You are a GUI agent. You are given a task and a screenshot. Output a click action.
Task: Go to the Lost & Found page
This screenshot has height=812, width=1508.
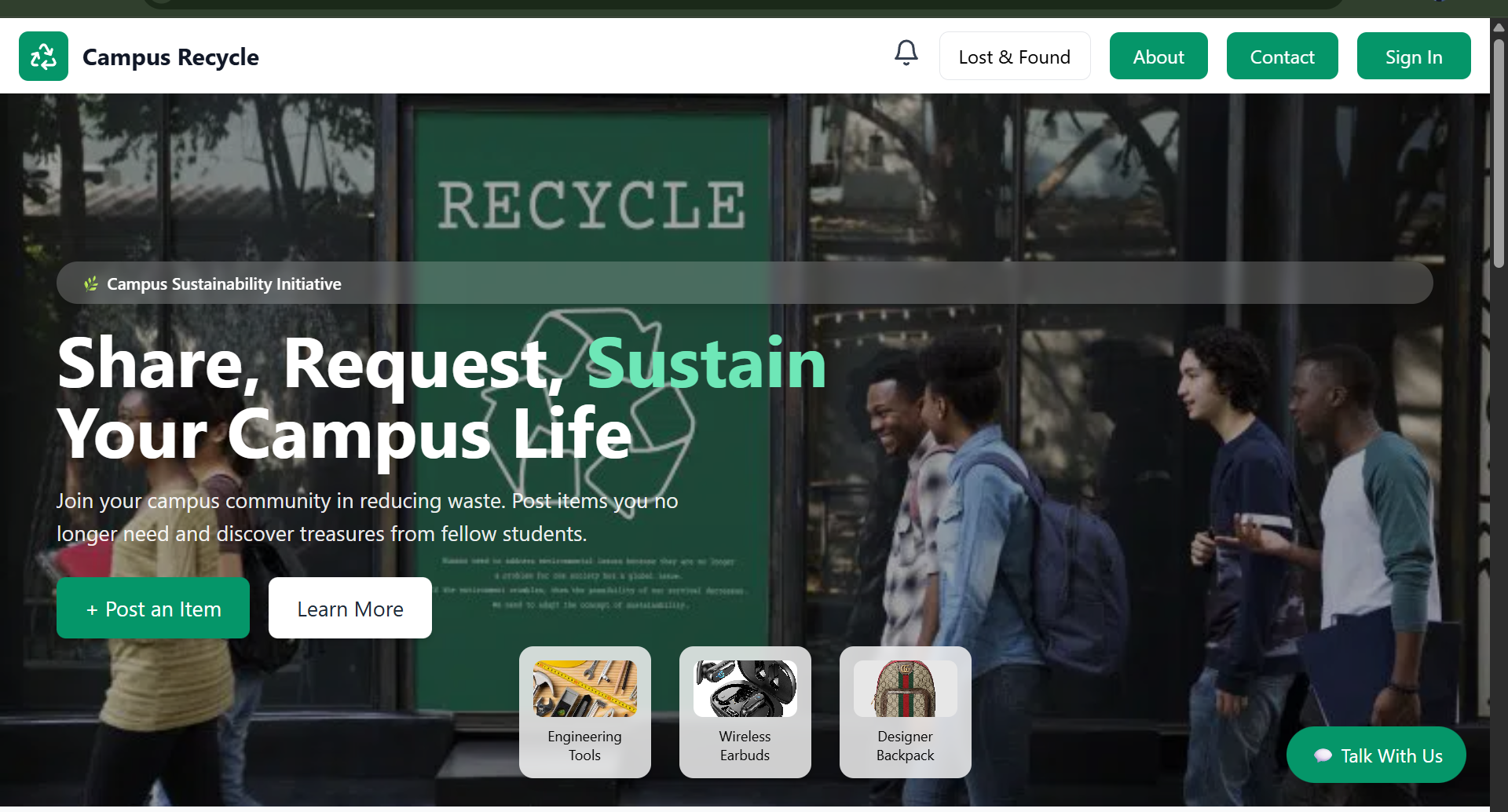point(1014,57)
